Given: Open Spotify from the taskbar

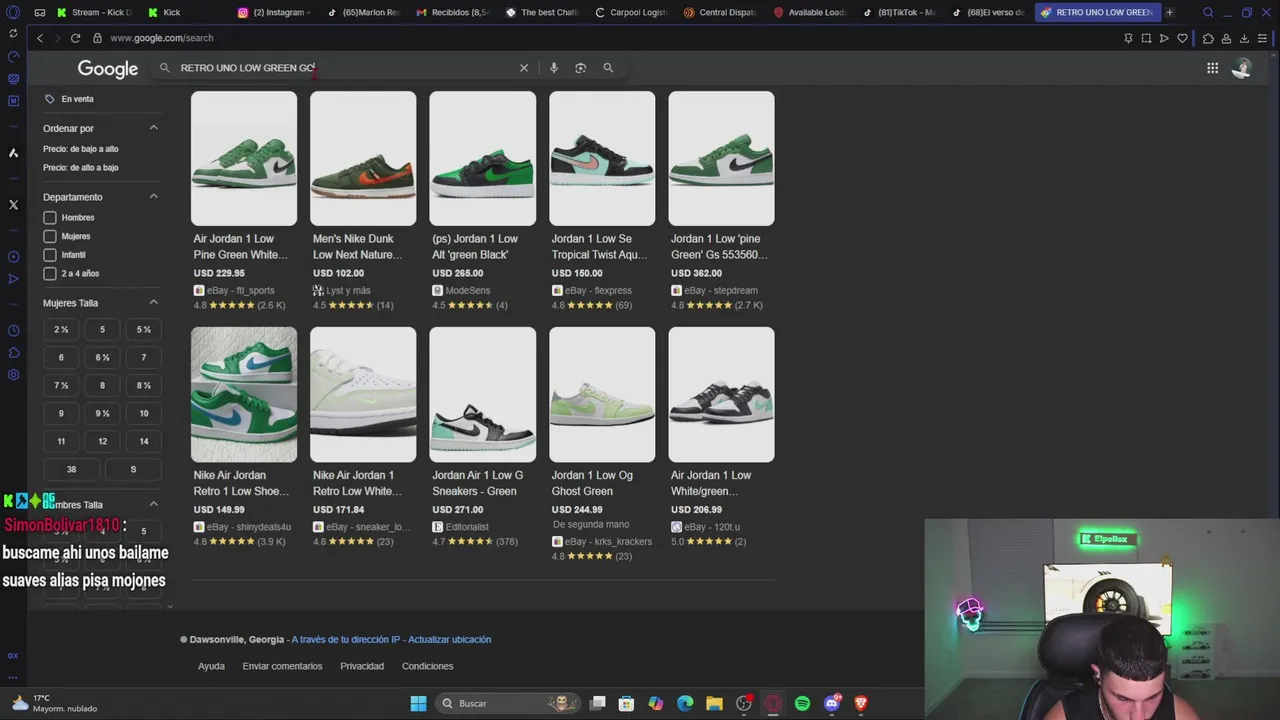Looking at the screenshot, I should pyautogui.click(x=802, y=703).
